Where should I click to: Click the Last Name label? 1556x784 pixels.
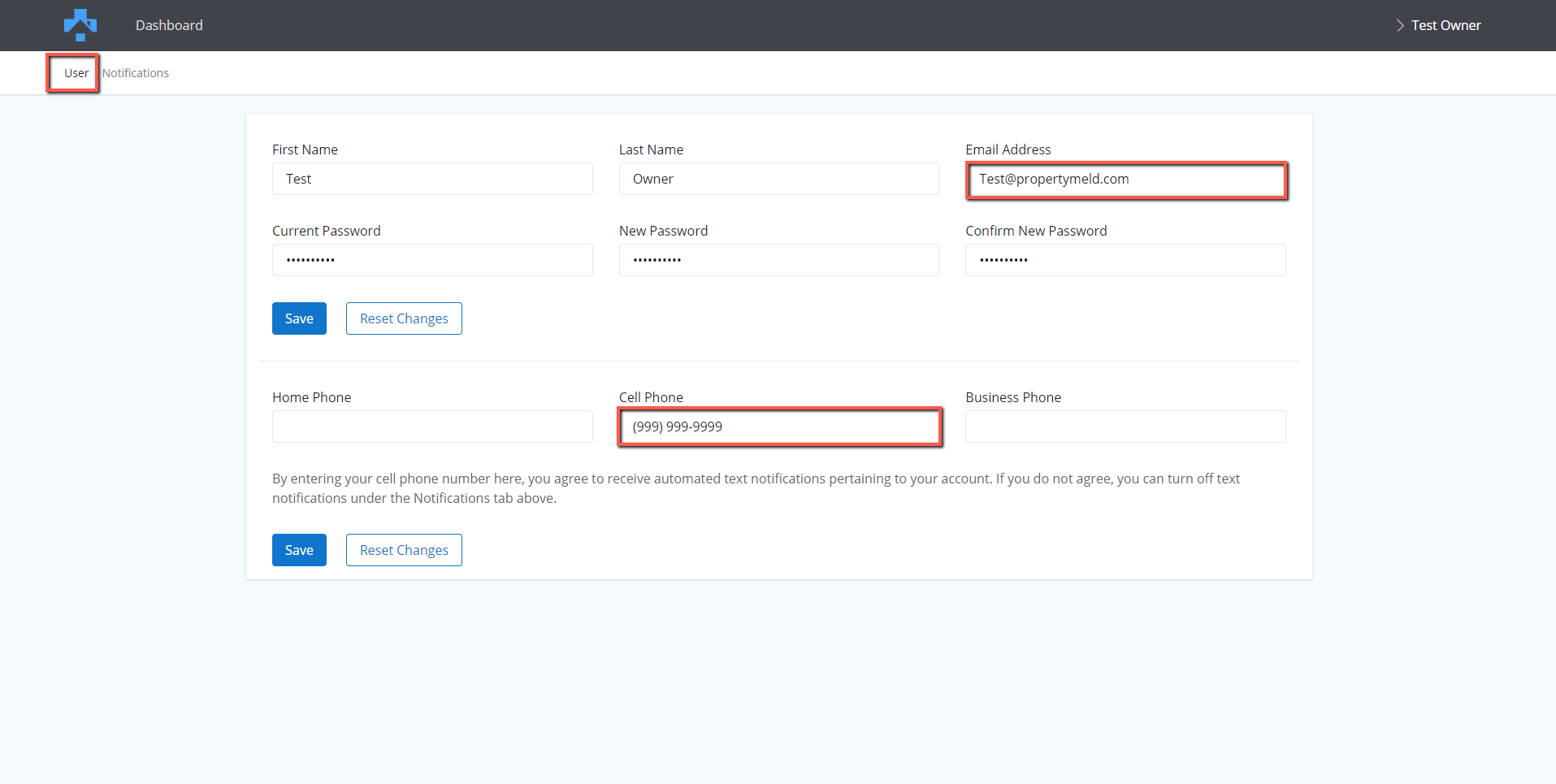point(651,149)
